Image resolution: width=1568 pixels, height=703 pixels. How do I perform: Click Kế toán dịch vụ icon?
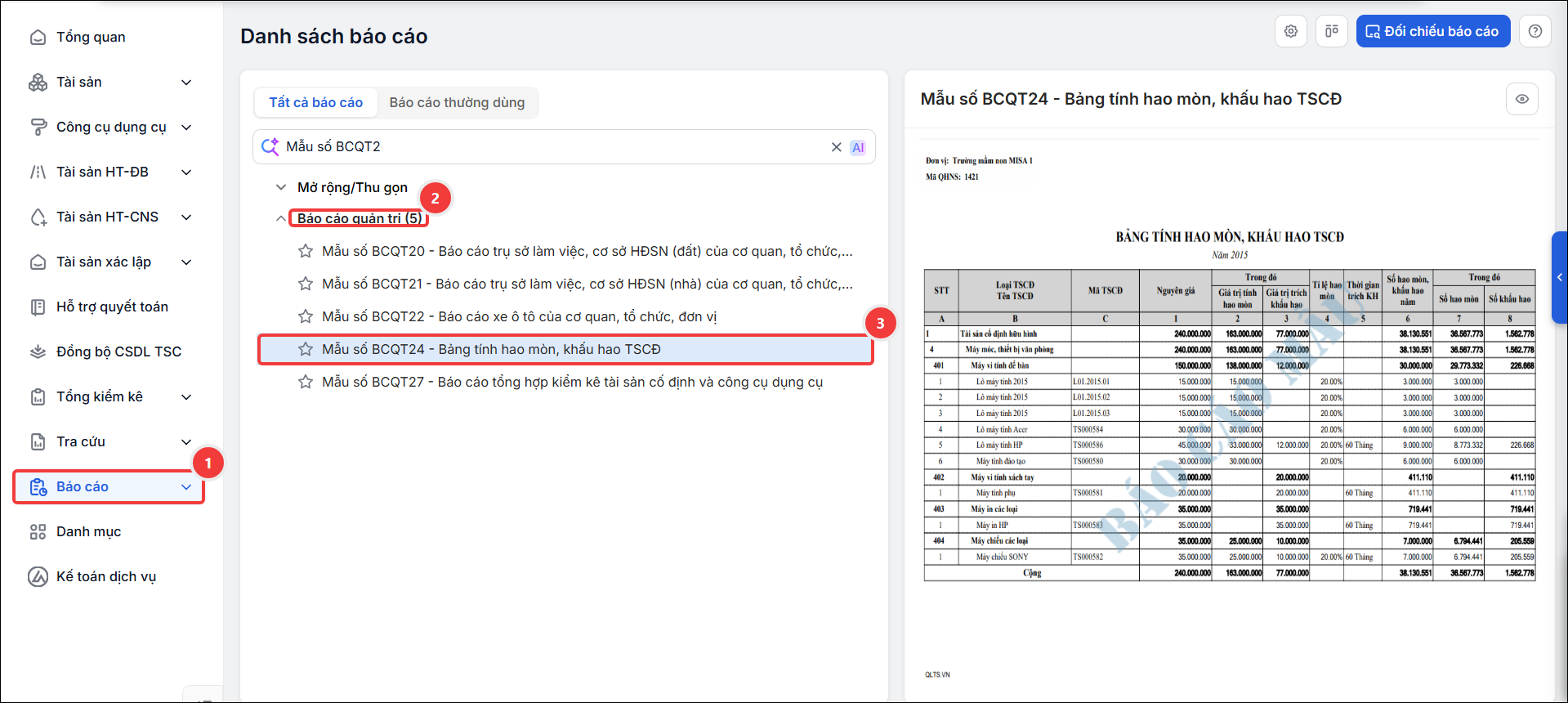[x=38, y=576]
